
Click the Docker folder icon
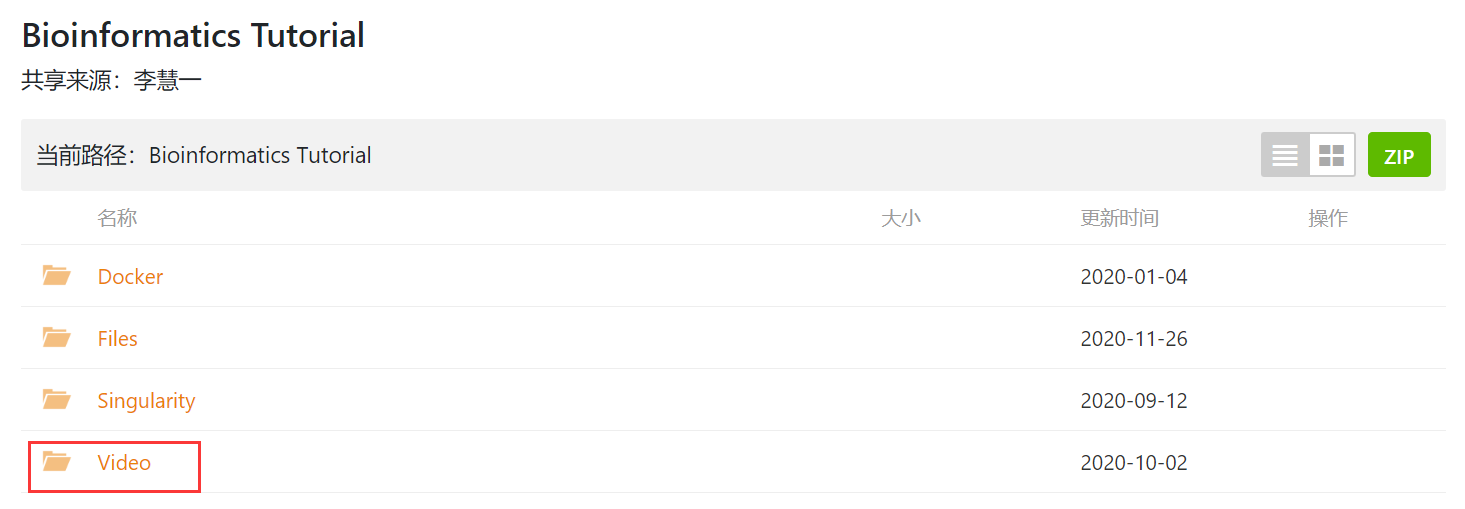(56, 276)
